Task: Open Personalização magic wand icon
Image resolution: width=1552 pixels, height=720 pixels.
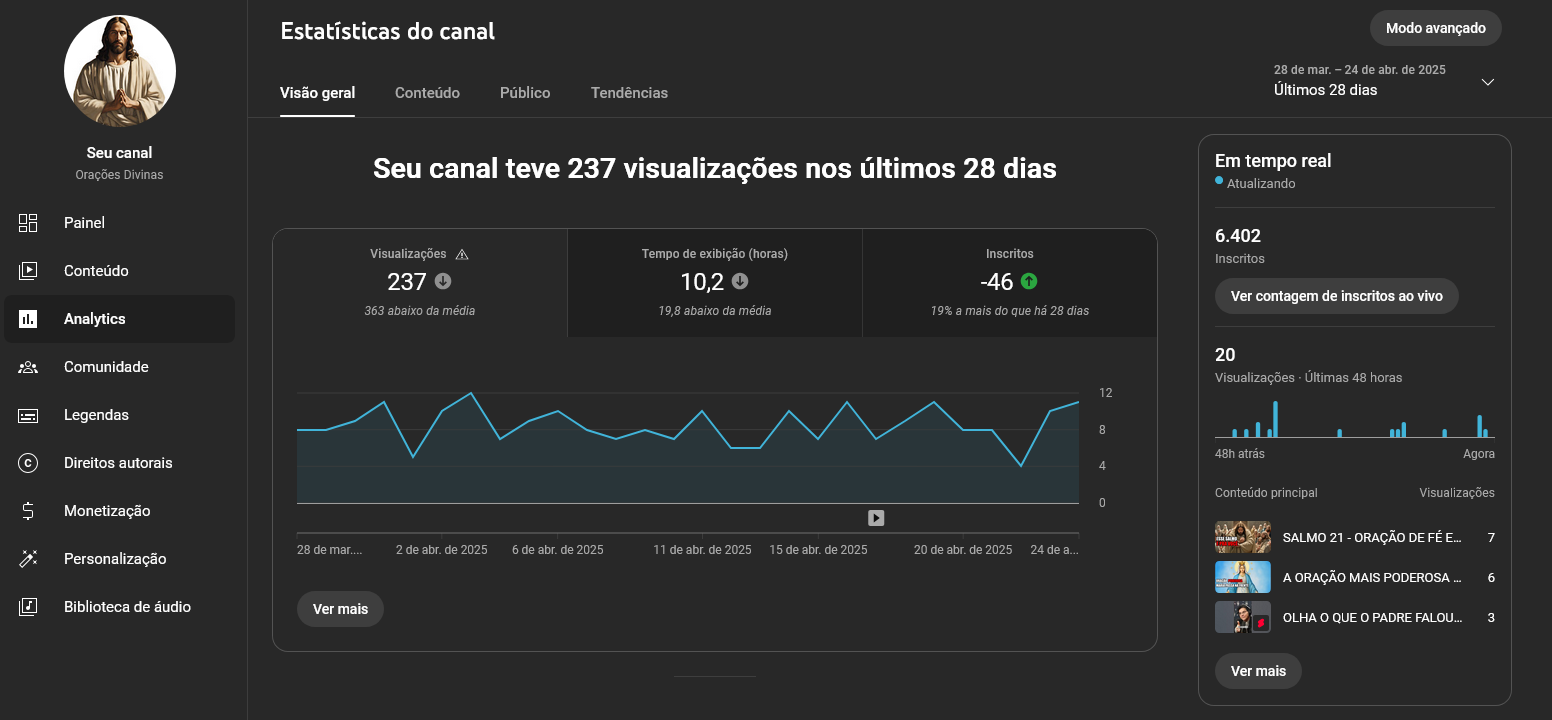Action: click(28, 559)
